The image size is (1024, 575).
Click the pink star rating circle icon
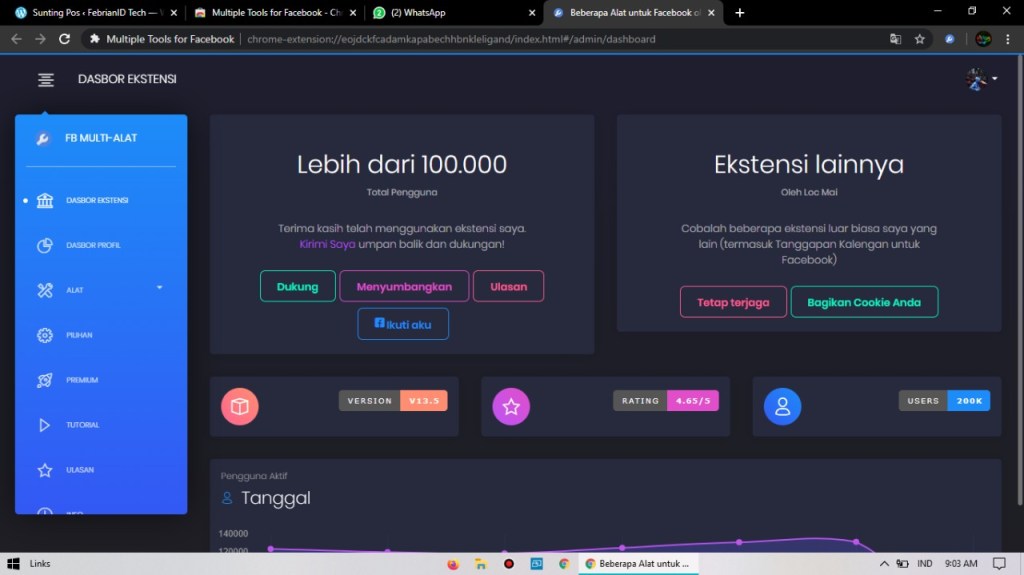511,406
